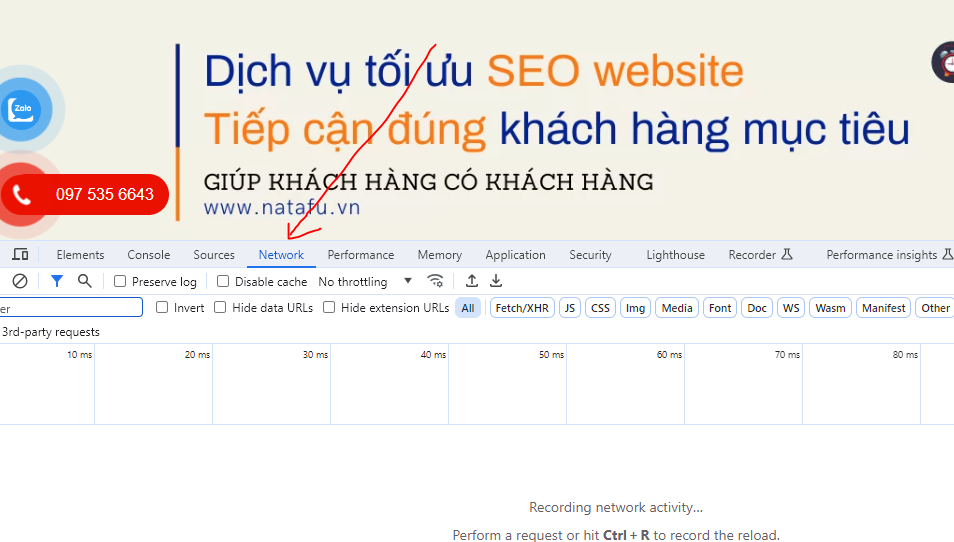Filter requests by Wasm
Screen dimensions: 954x542
(830, 308)
